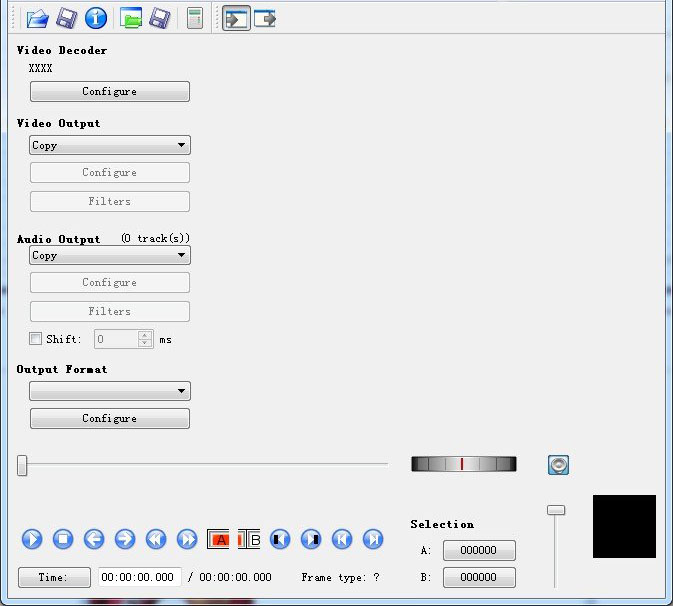Click the (0 track(s)) label

(155, 238)
